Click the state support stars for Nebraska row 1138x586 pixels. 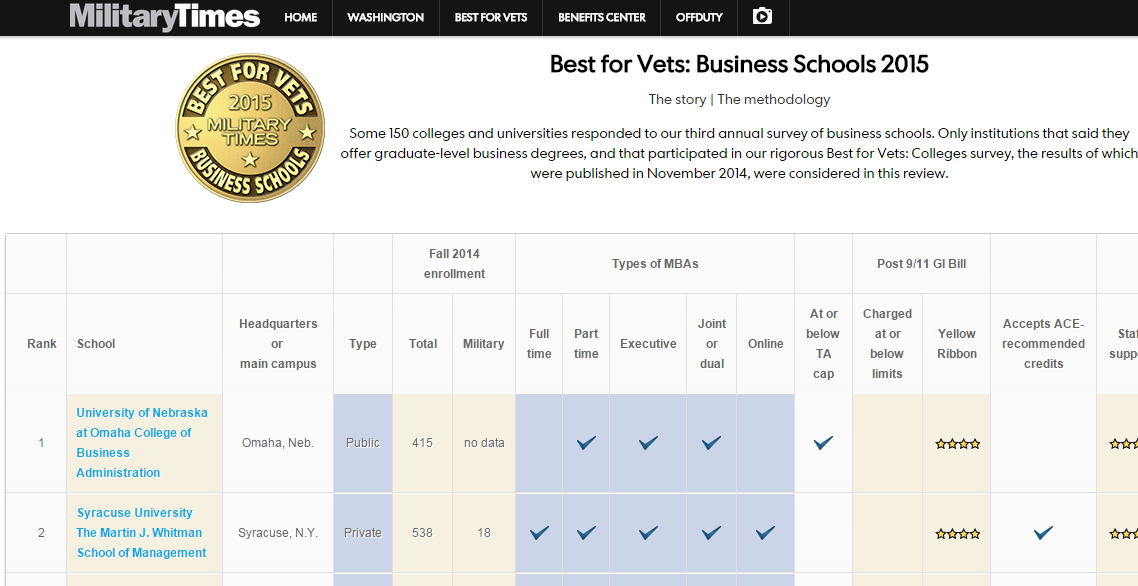[1125, 442]
